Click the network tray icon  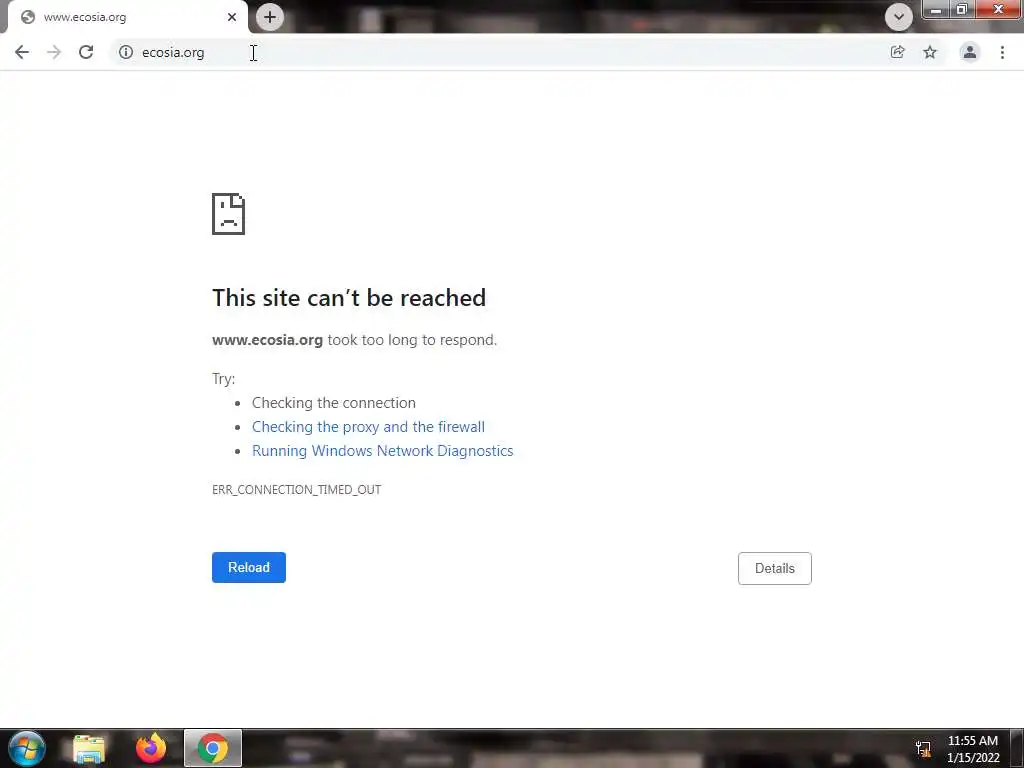pyautogui.click(x=923, y=749)
